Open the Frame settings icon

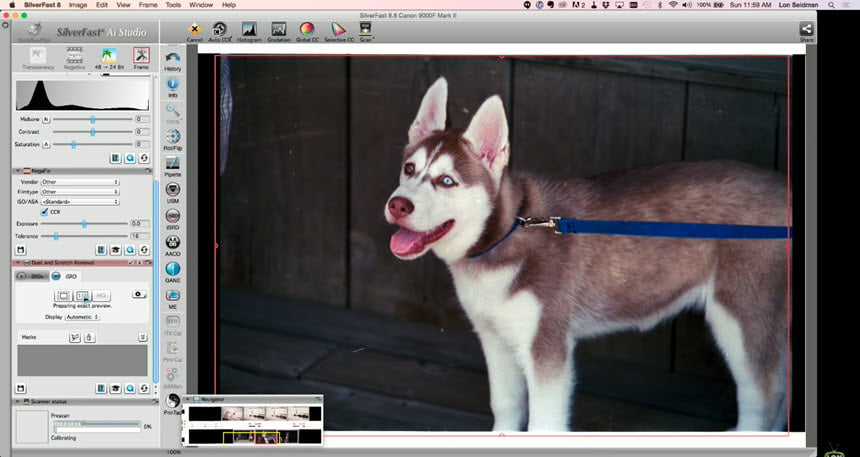pos(141,58)
